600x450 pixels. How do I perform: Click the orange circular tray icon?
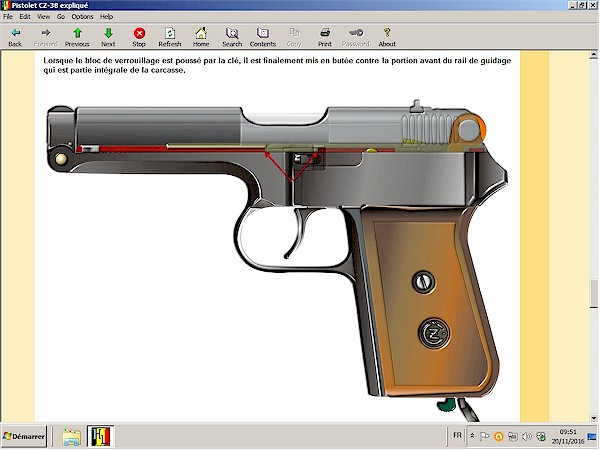click(499, 436)
